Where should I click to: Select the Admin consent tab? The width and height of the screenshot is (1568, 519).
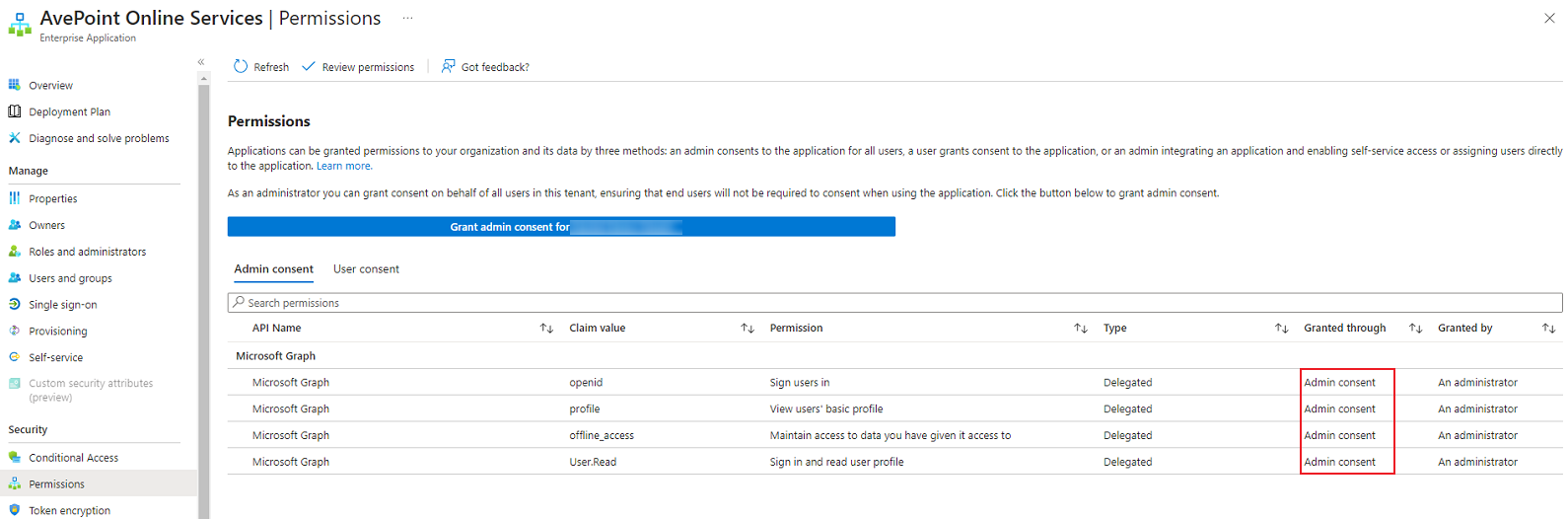click(x=273, y=269)
